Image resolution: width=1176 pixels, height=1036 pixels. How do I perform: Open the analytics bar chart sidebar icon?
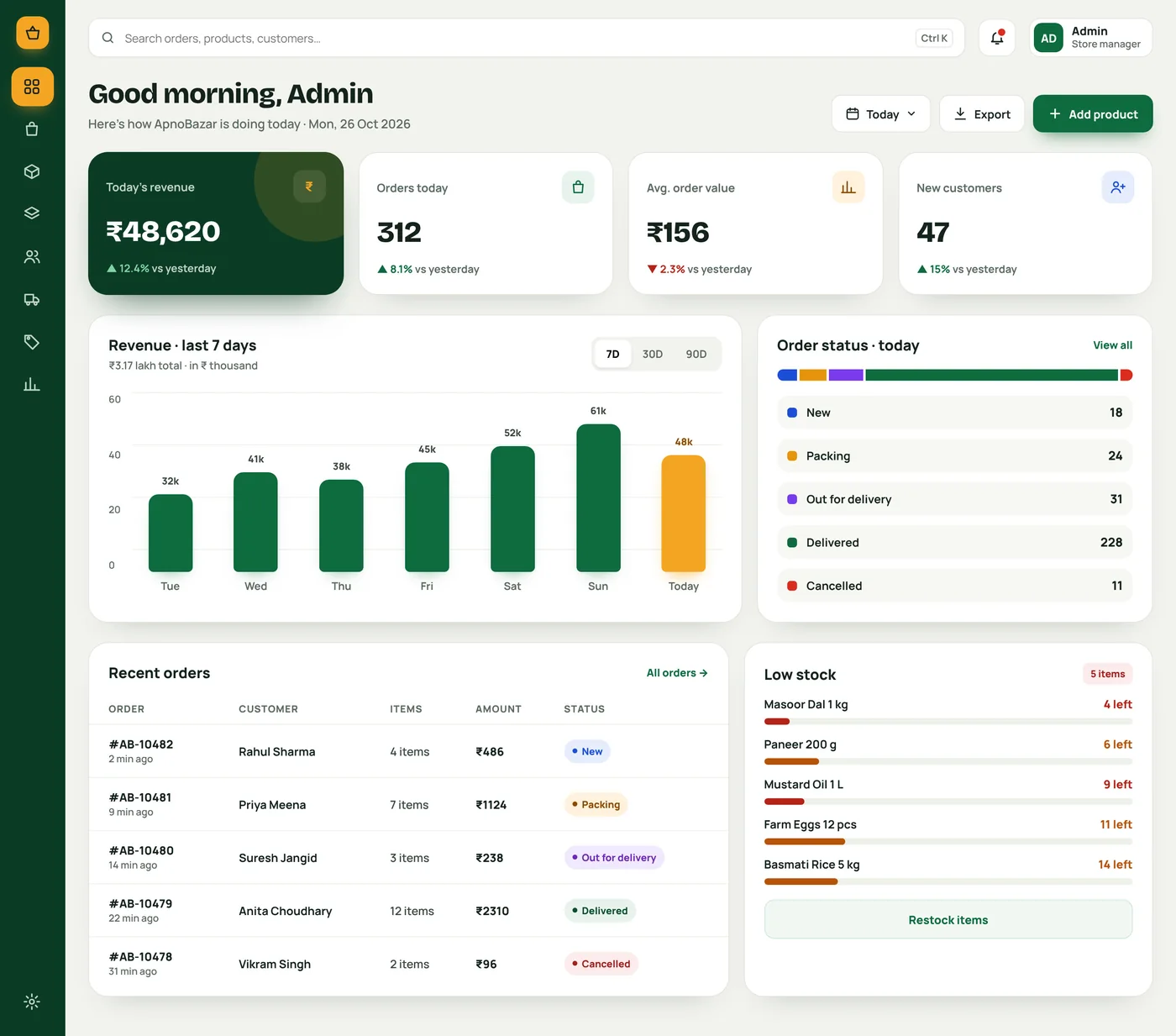click(32, 385)
